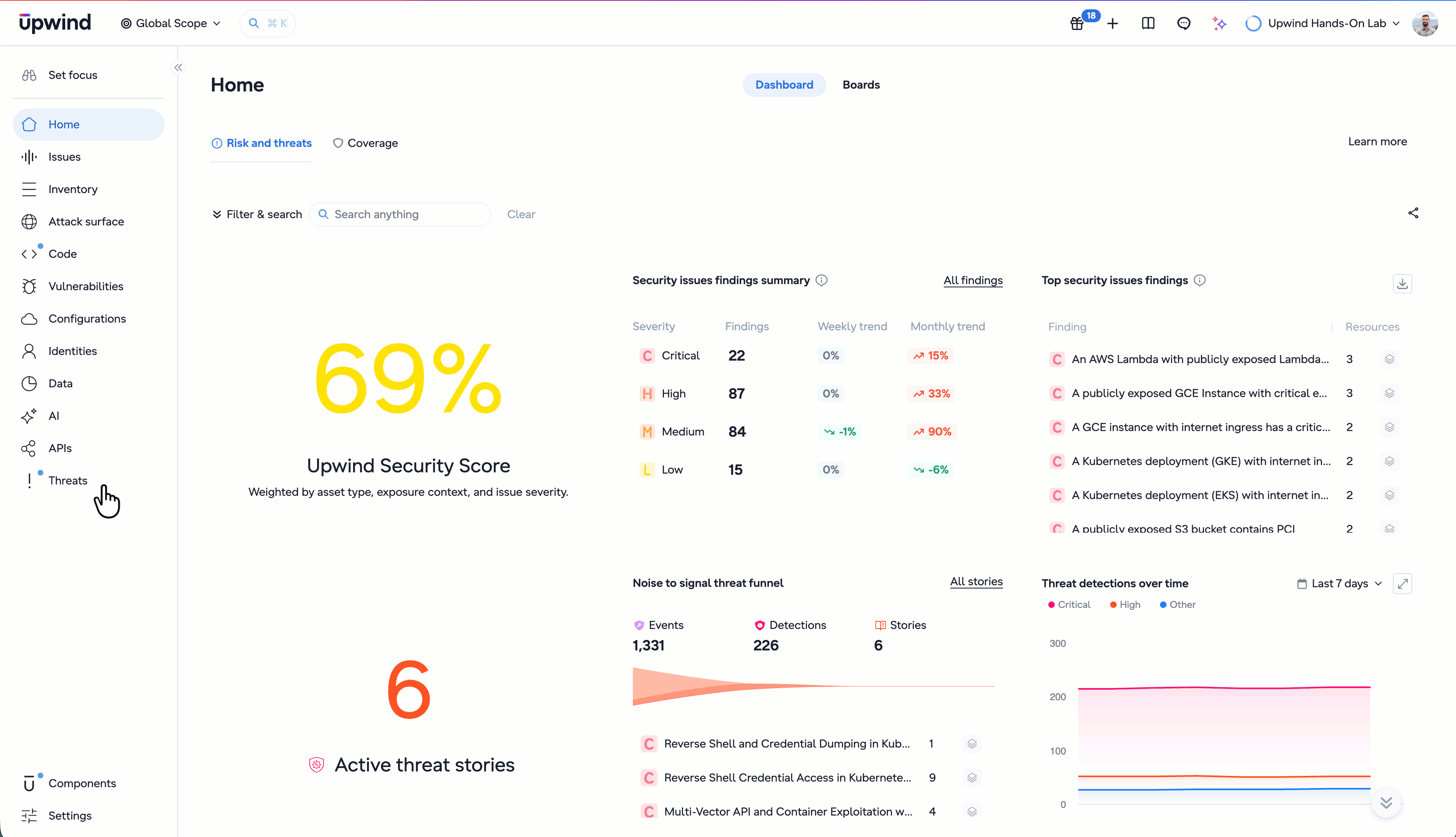The height and width of the screenshot is (837, 1456).
Task: Open the documentation book icon
Action: coord(1148,23)
